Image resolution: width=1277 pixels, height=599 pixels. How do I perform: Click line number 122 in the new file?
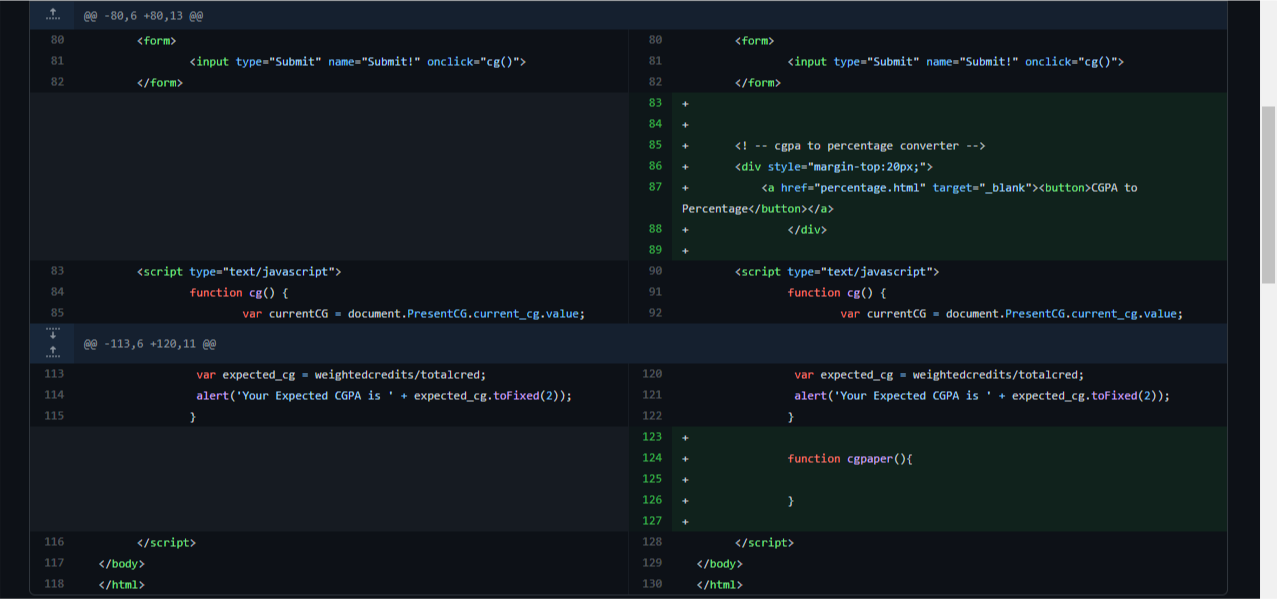tap(652, 416)
